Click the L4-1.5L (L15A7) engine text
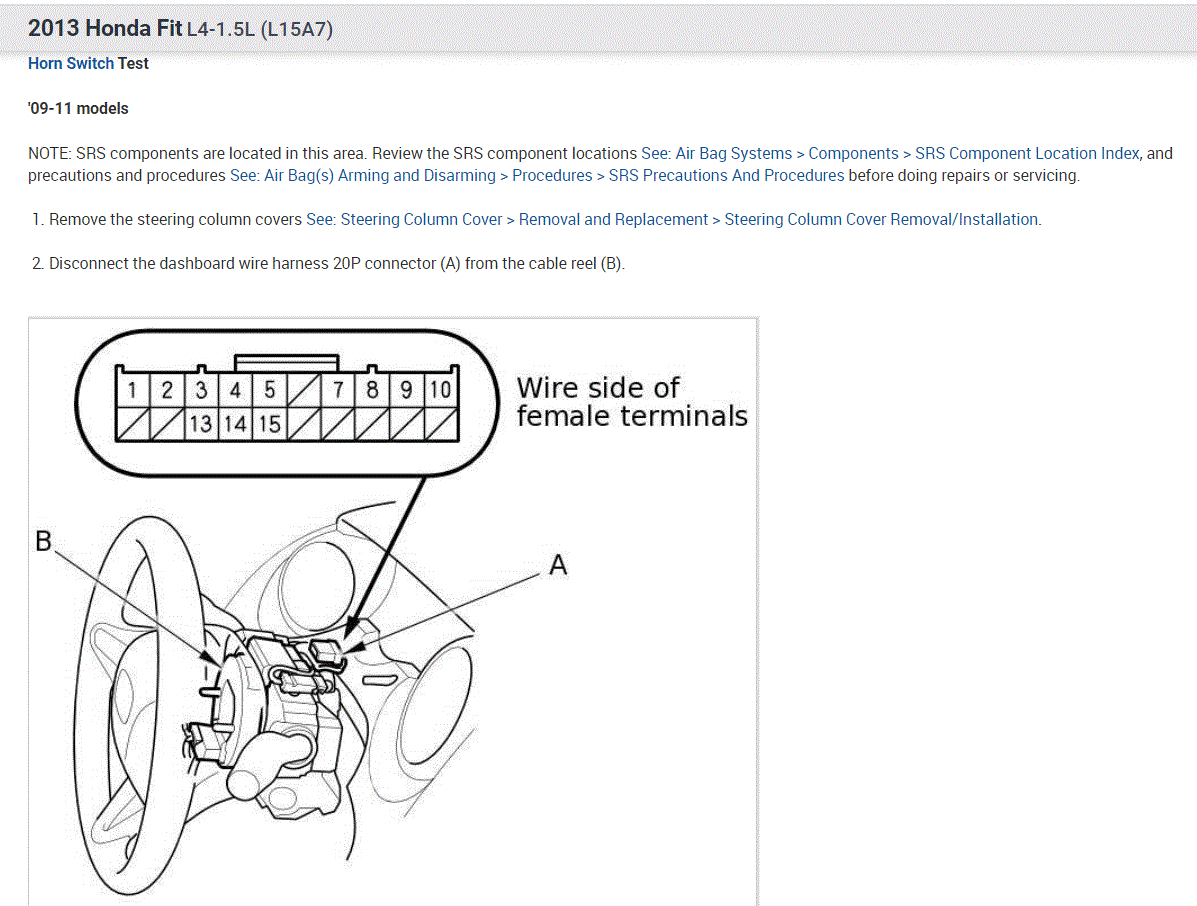 point(260,29)
